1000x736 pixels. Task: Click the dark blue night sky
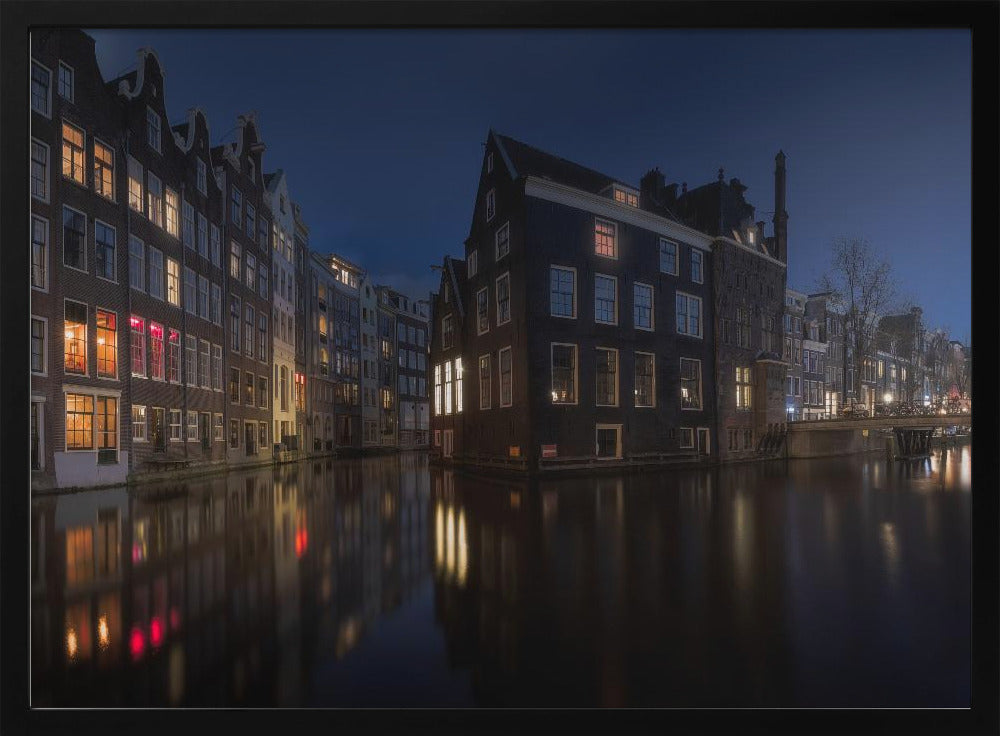pyautogui.click(x=400, y=120)
